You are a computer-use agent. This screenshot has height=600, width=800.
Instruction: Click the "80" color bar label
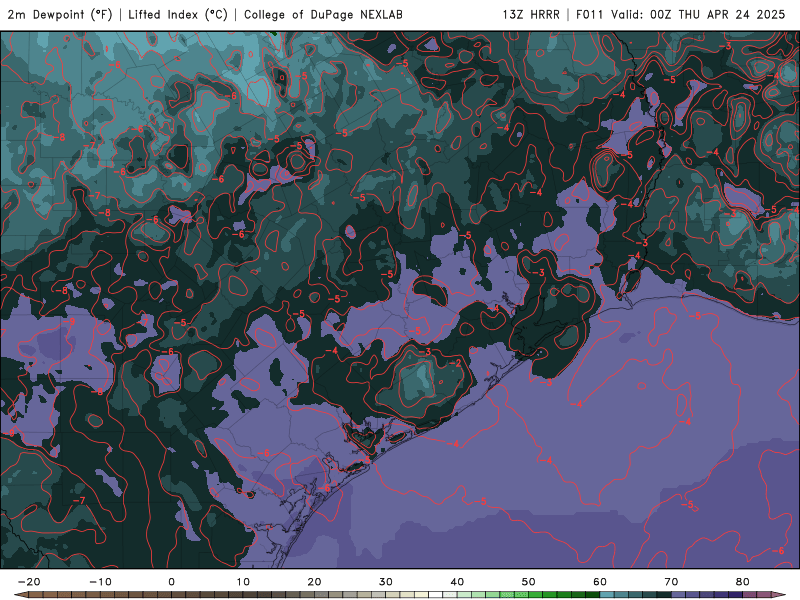point(743,582)
